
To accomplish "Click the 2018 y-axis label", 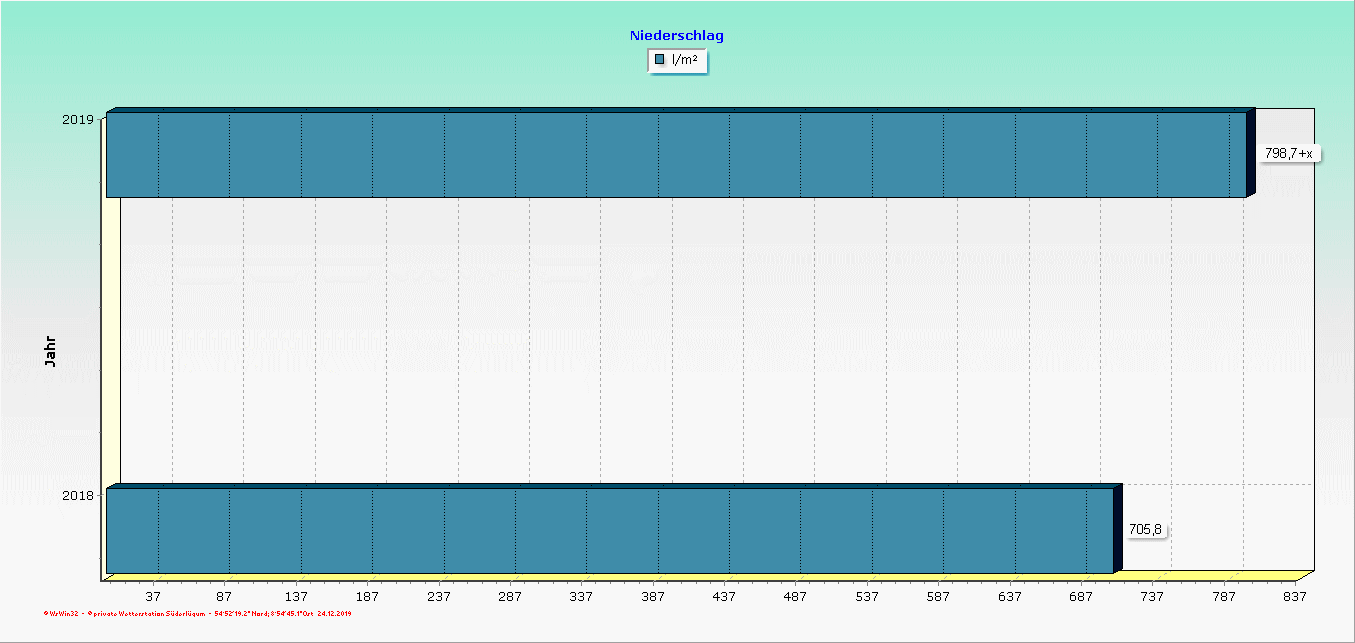I will (x=78, y=496).
